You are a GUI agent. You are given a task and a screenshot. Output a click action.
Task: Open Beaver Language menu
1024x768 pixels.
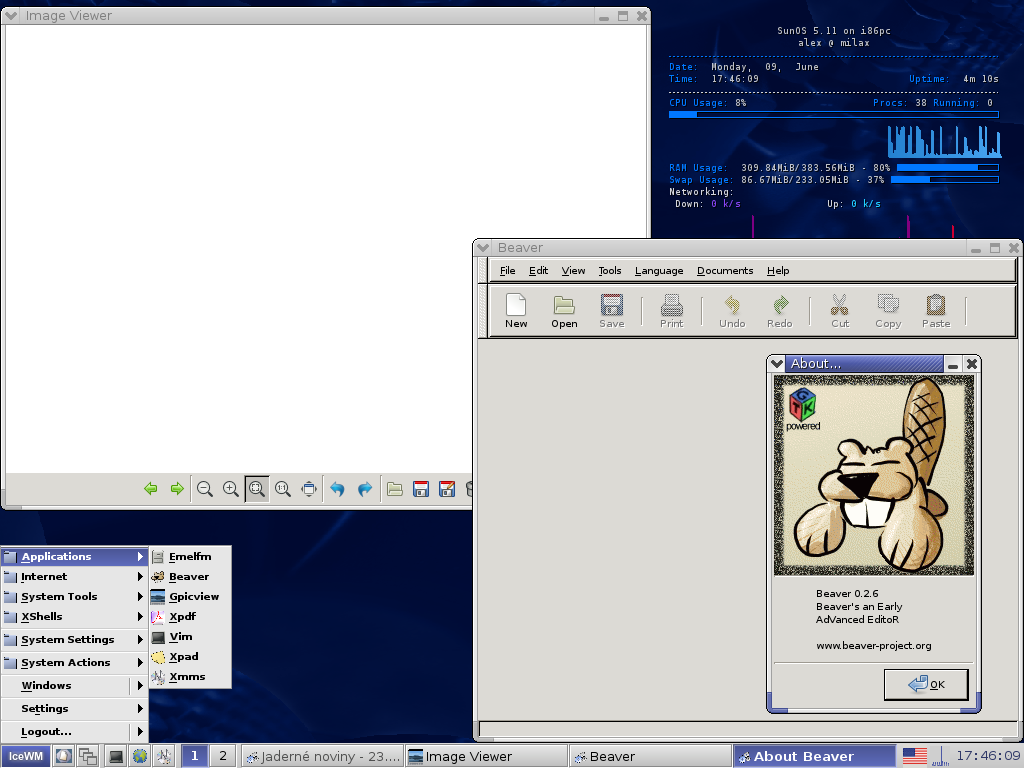[659, 270]
